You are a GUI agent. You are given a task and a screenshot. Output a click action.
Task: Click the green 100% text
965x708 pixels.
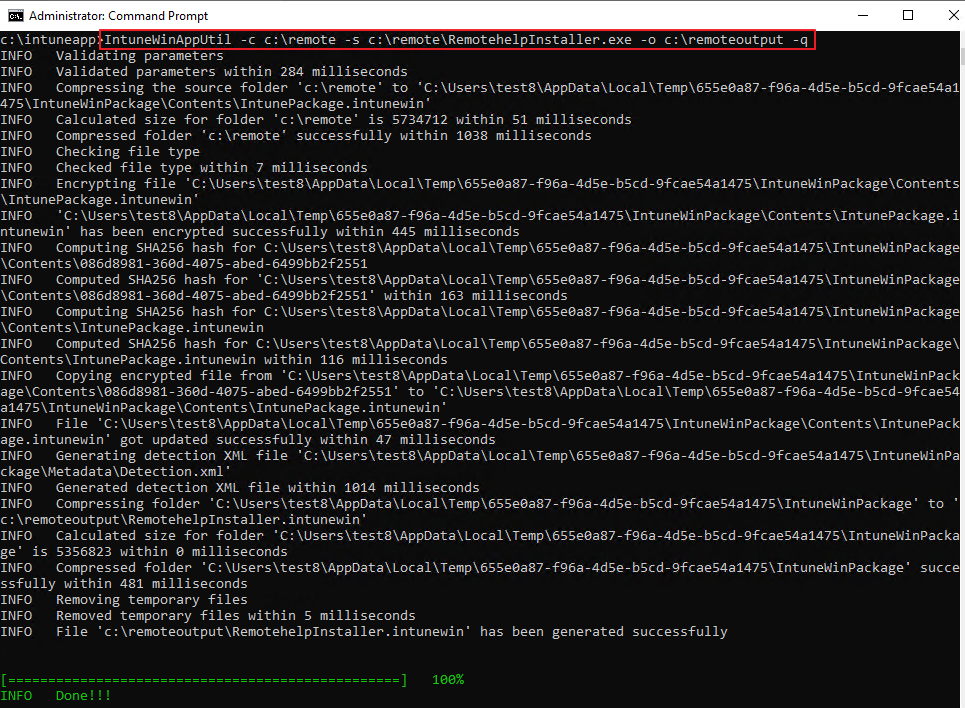pos(448,680)
